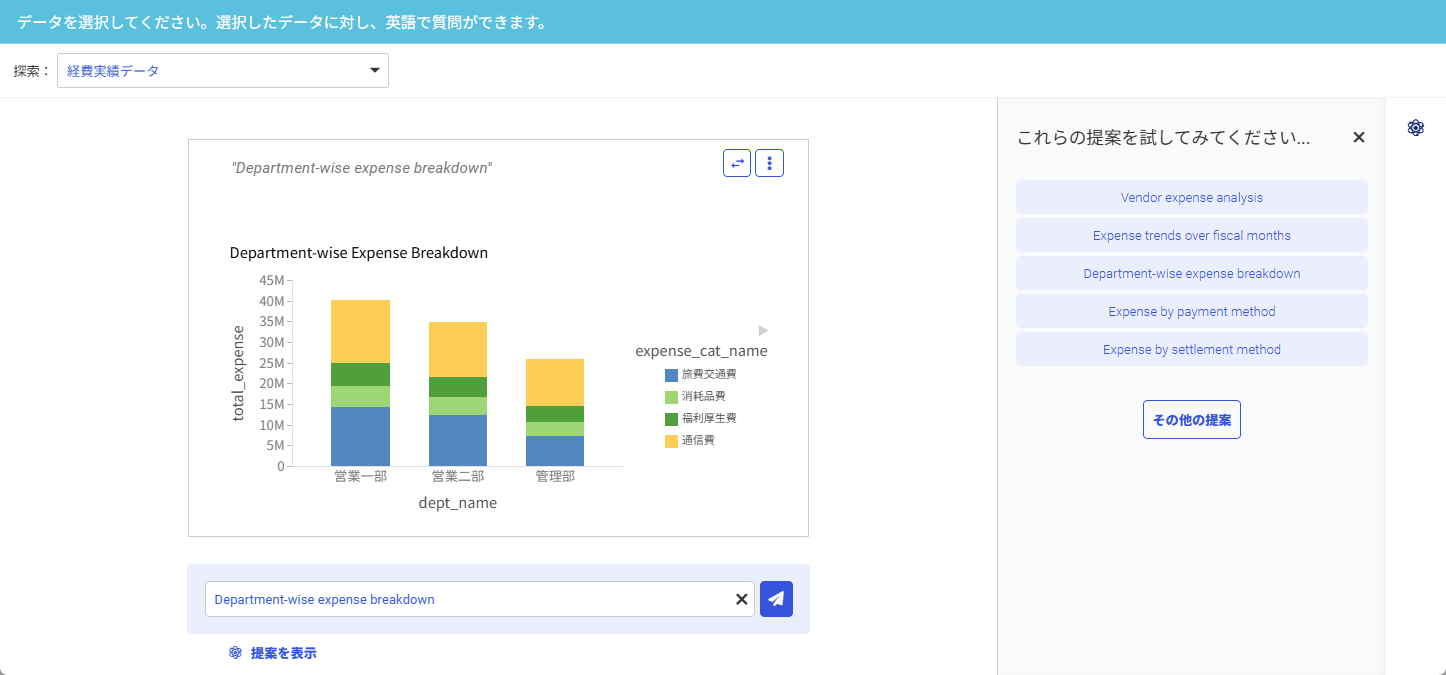Viewport: 1446px width, 675px height.
Task: Click the 提案を表示 link
Action: [283, 653]
